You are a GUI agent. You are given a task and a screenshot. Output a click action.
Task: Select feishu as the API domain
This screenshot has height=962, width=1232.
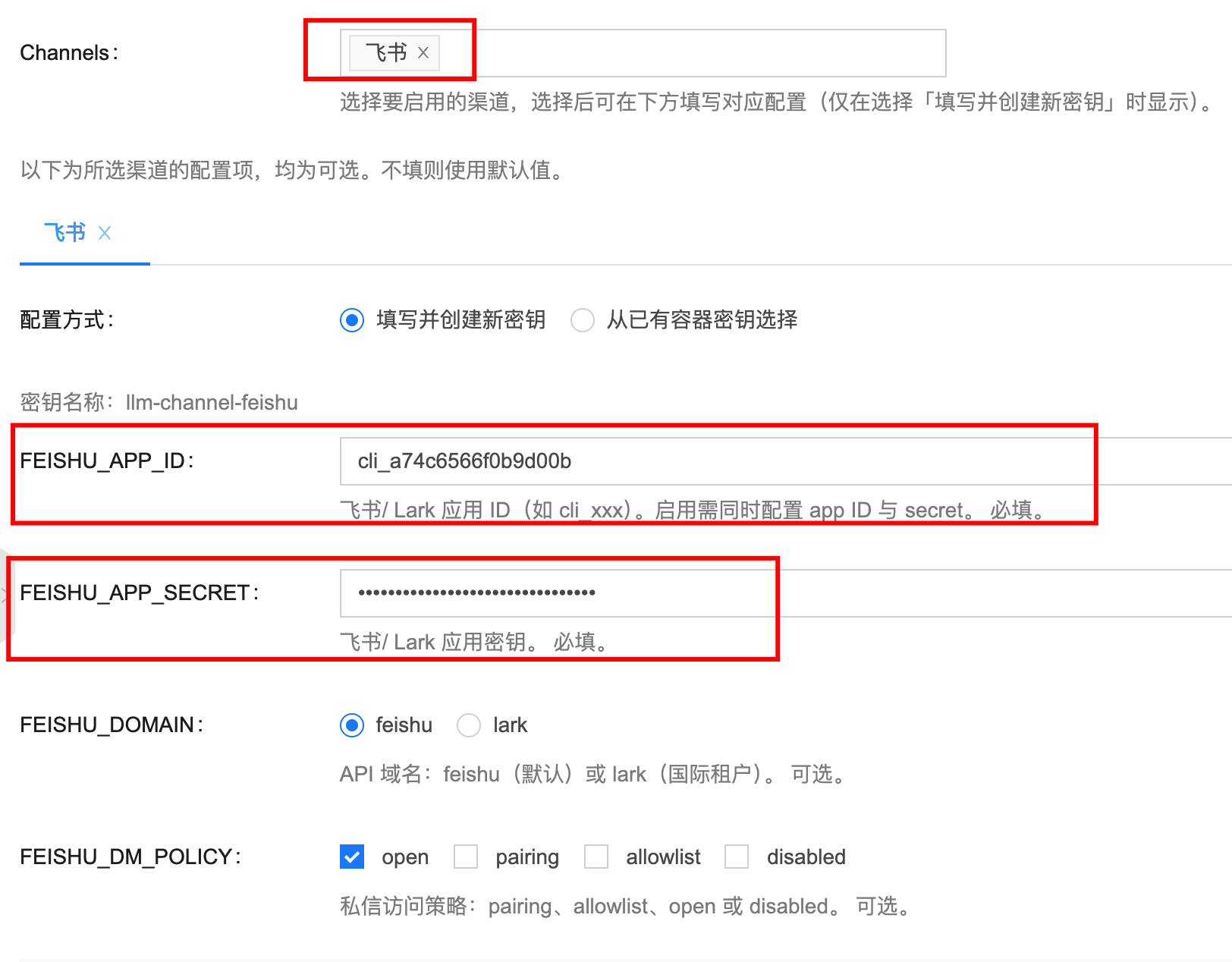coord(352,725)
